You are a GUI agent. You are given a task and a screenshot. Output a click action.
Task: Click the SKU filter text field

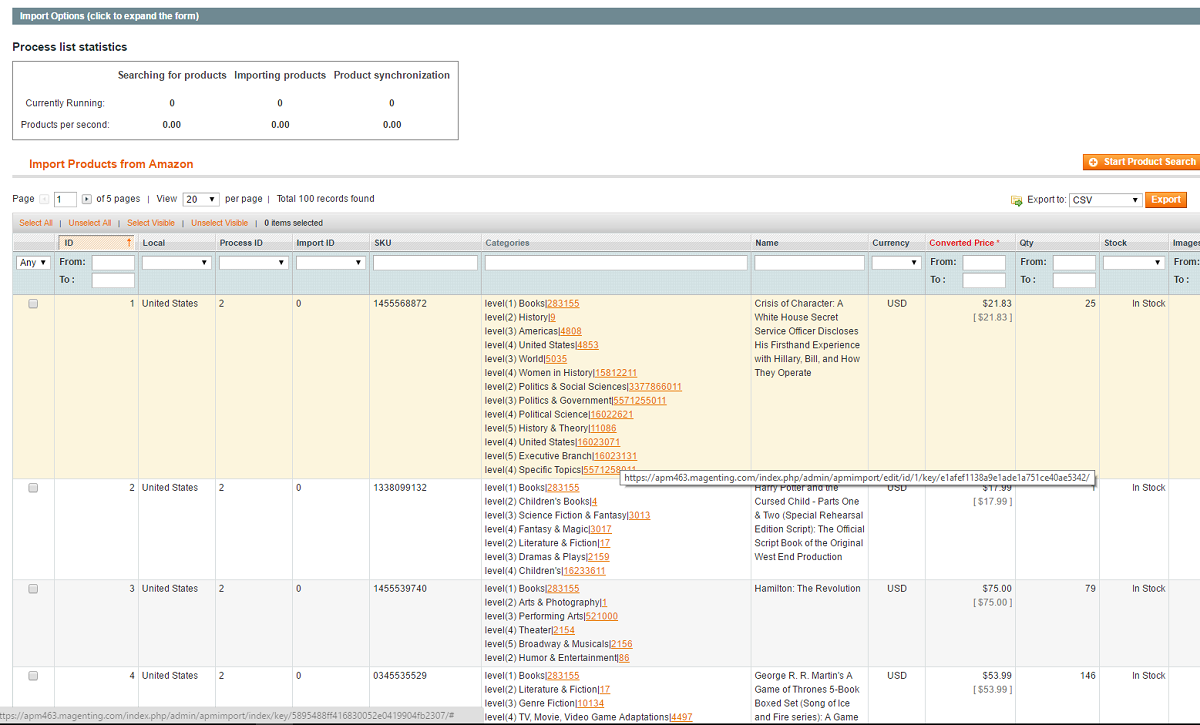coord(425,263)
